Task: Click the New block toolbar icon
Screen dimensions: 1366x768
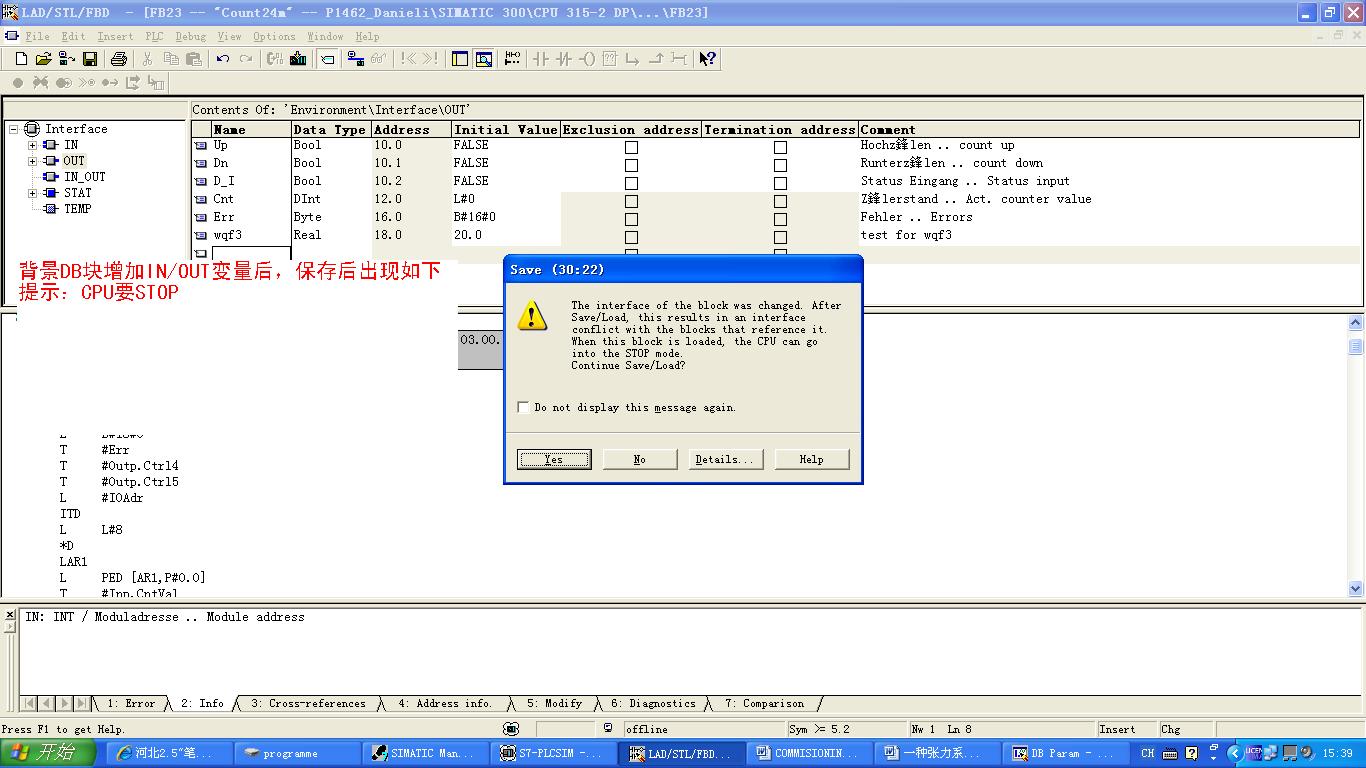Action: tap(21, 59)
